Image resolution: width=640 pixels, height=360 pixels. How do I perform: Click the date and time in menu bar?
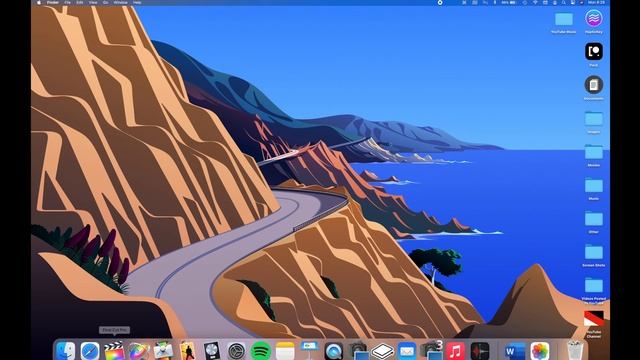coord(596,2)
